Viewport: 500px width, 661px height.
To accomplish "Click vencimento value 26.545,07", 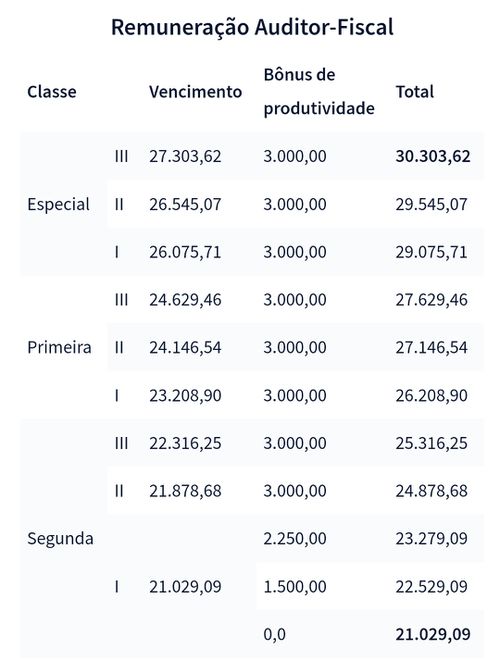I will tap(185, 204).
